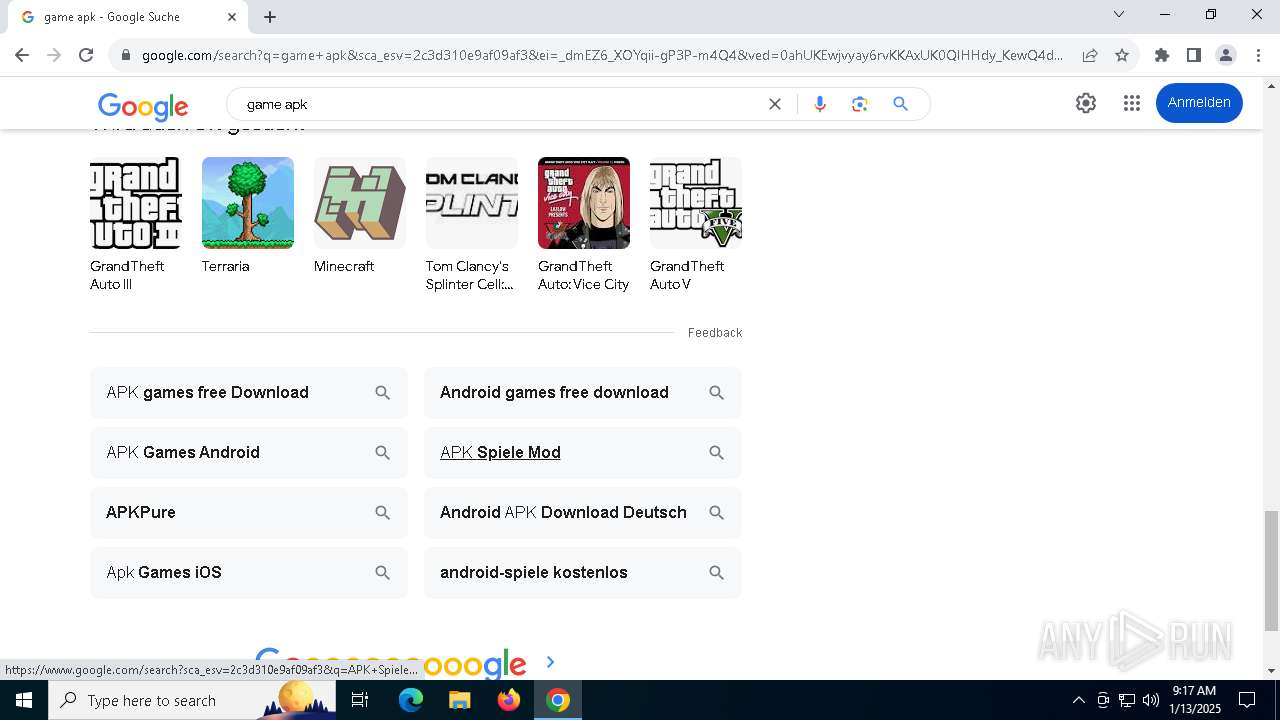Search 'APK Spiele Mod' suggestion
The width and height of the screenshot is (1280, 720).
[583, 453]
